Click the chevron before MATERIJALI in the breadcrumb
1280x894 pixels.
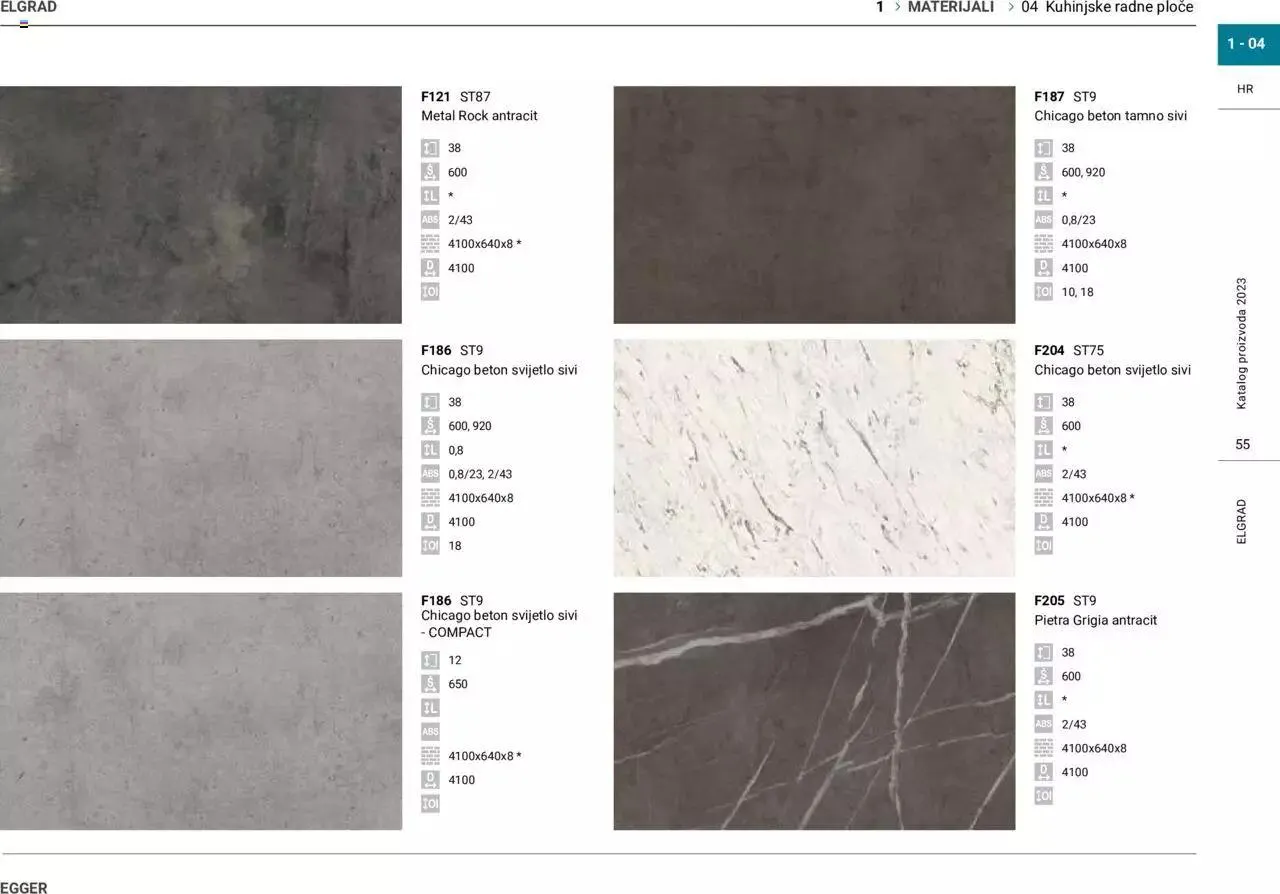[897, 7]
